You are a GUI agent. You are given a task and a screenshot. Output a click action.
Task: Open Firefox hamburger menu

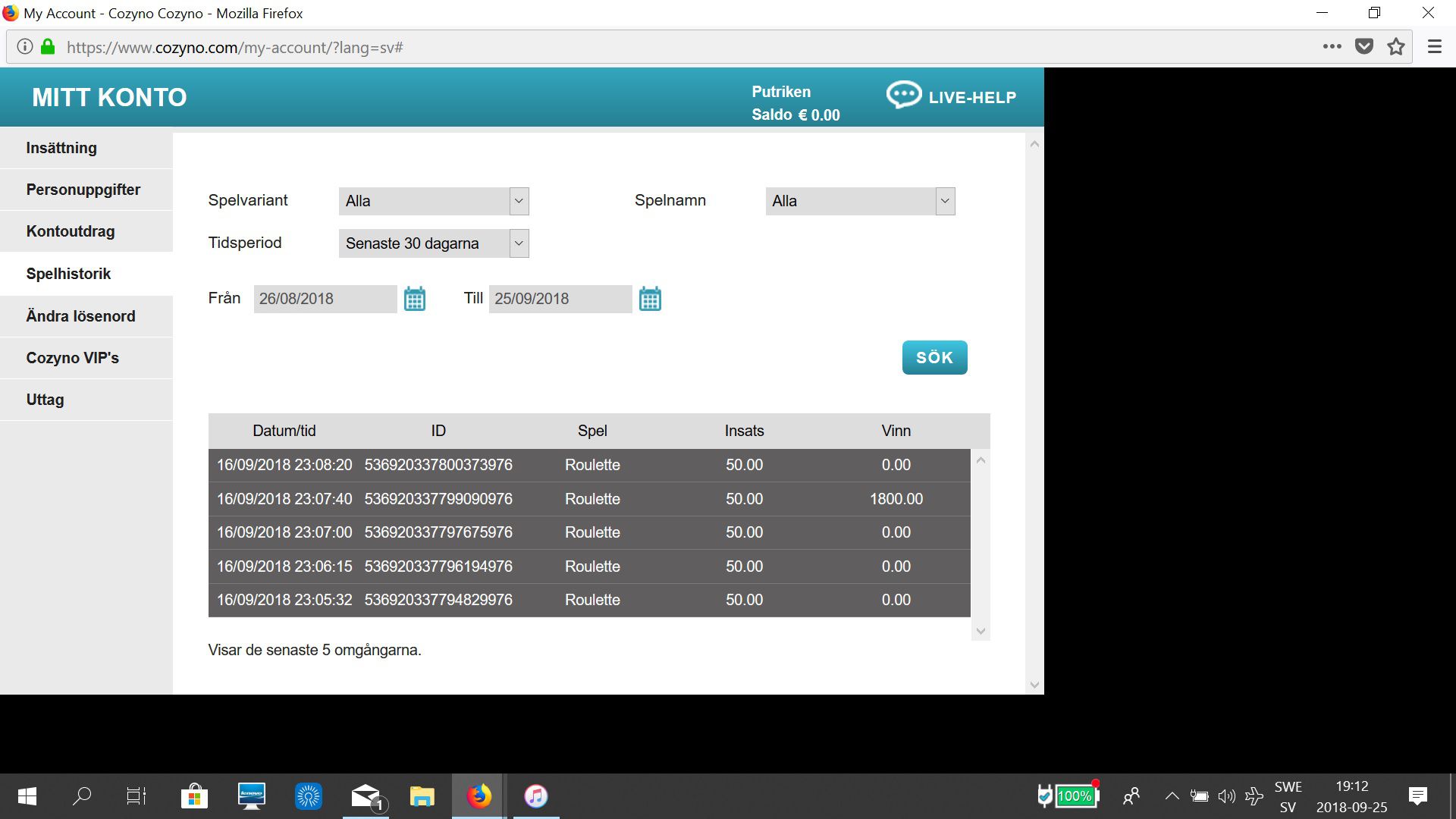[x=1435, y=47]
